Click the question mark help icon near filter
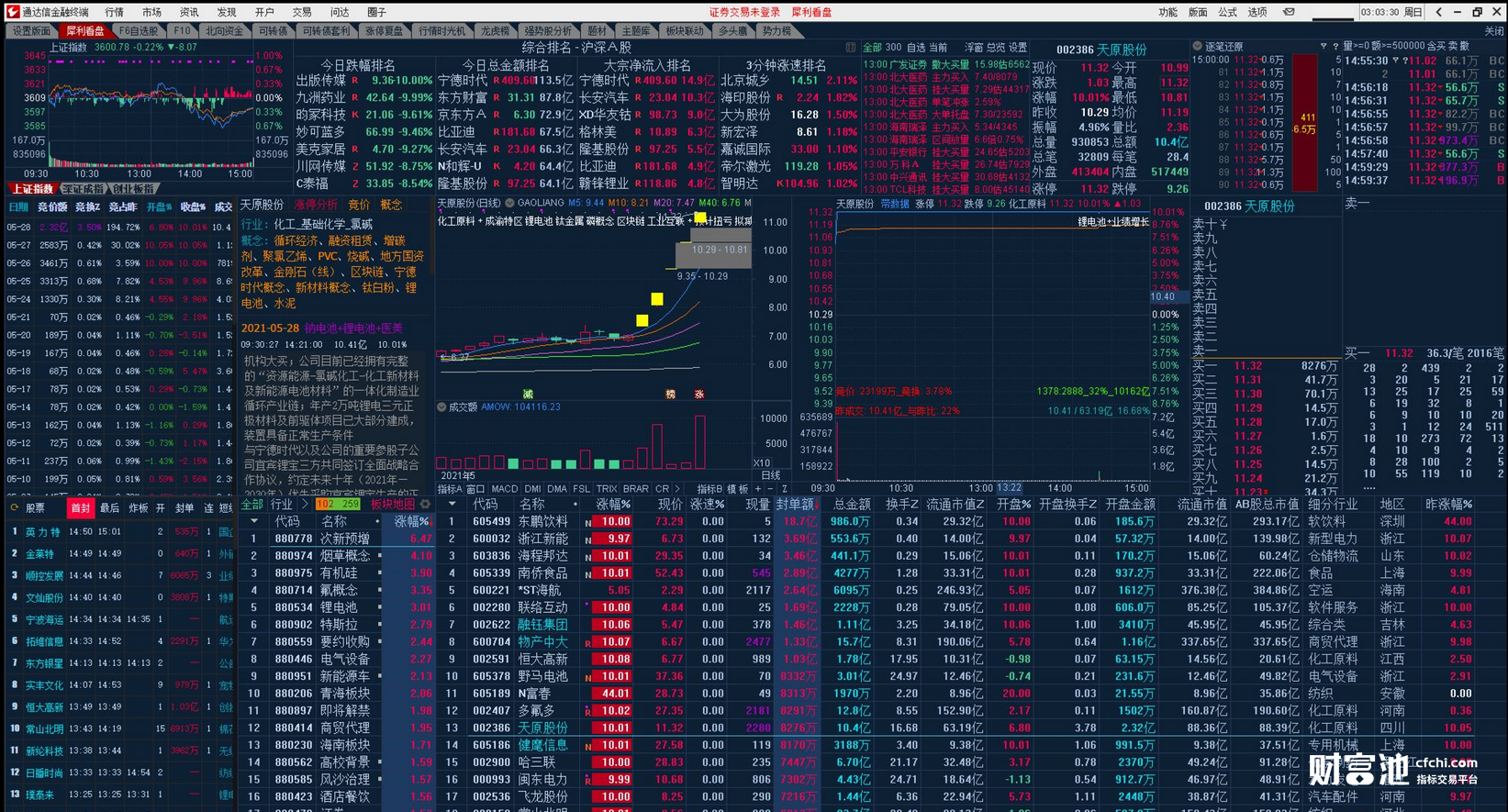 [1334, 46]
